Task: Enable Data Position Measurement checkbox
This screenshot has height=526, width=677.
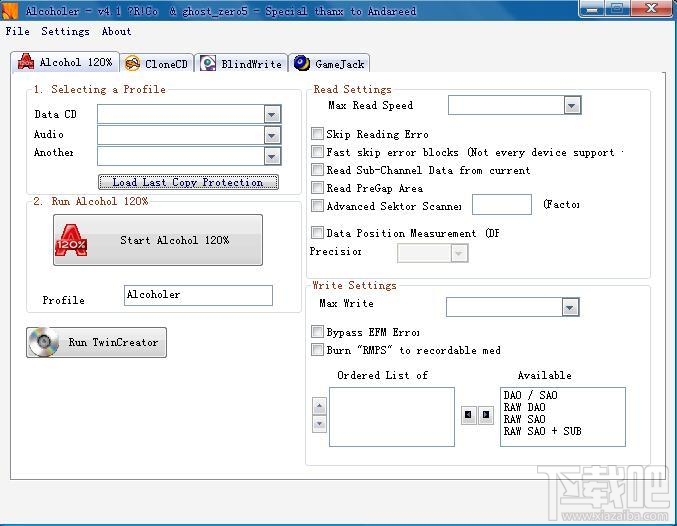Action: click(317, 232)
